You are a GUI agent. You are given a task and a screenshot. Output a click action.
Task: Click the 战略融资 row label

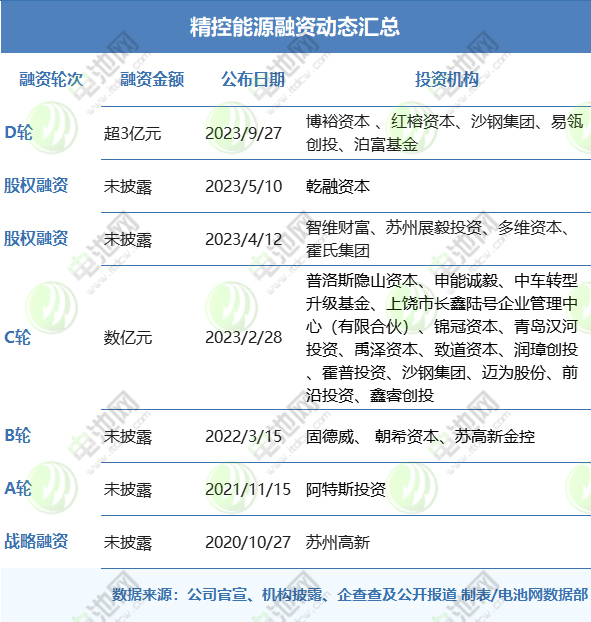tap(36, 541)
